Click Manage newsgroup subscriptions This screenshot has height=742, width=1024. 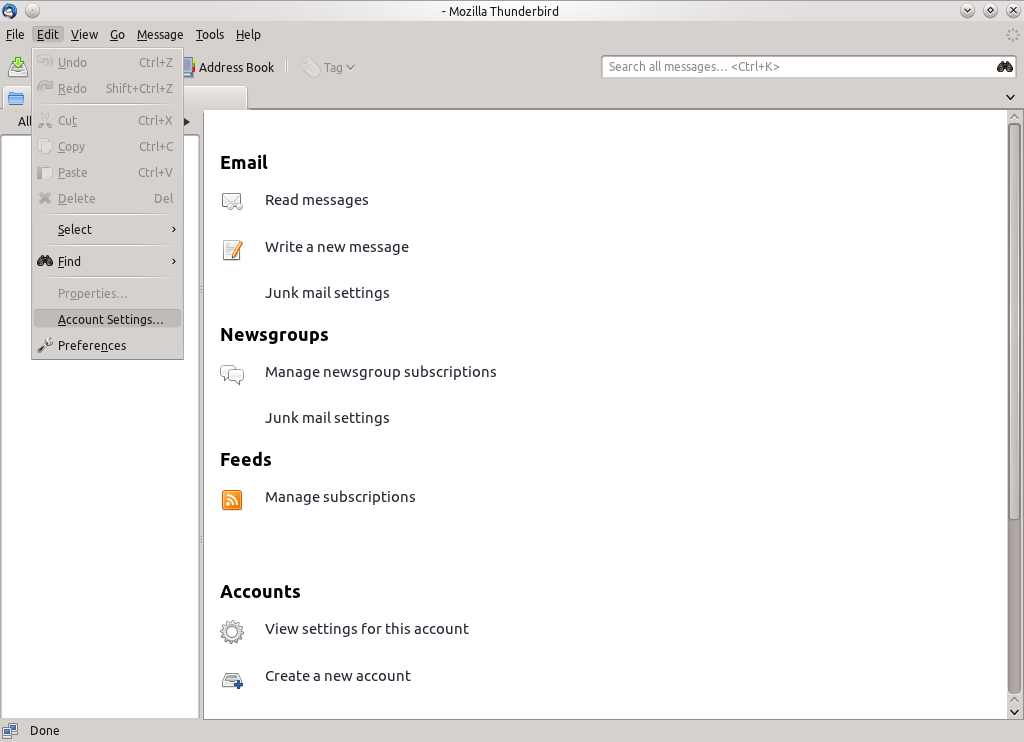coord(381,372)
